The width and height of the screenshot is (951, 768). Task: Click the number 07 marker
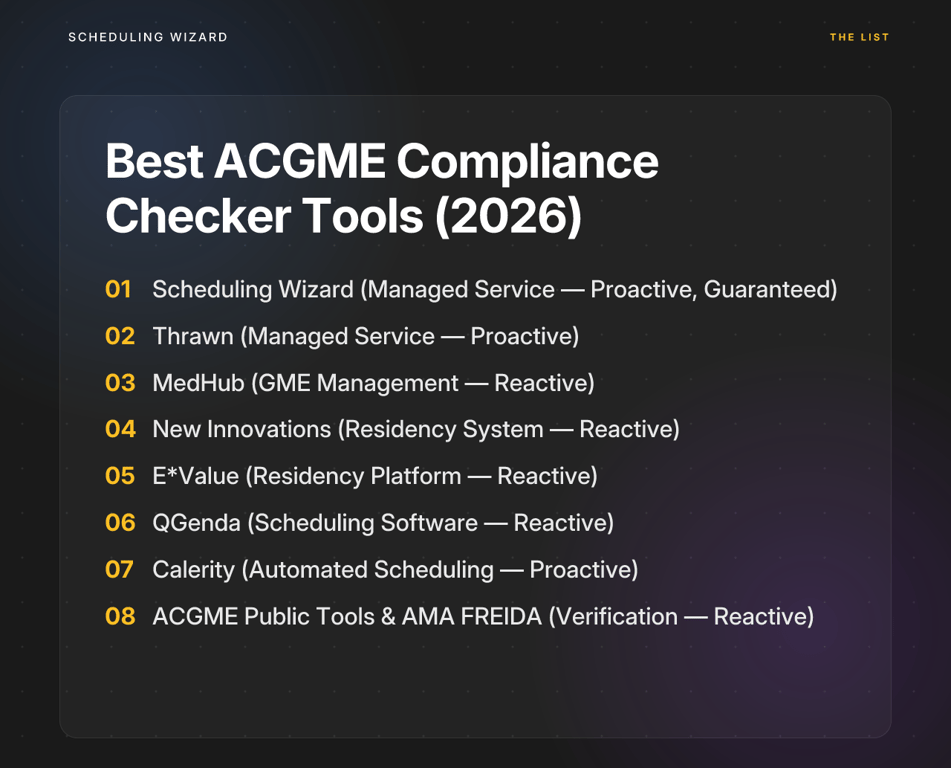point(119,570)
